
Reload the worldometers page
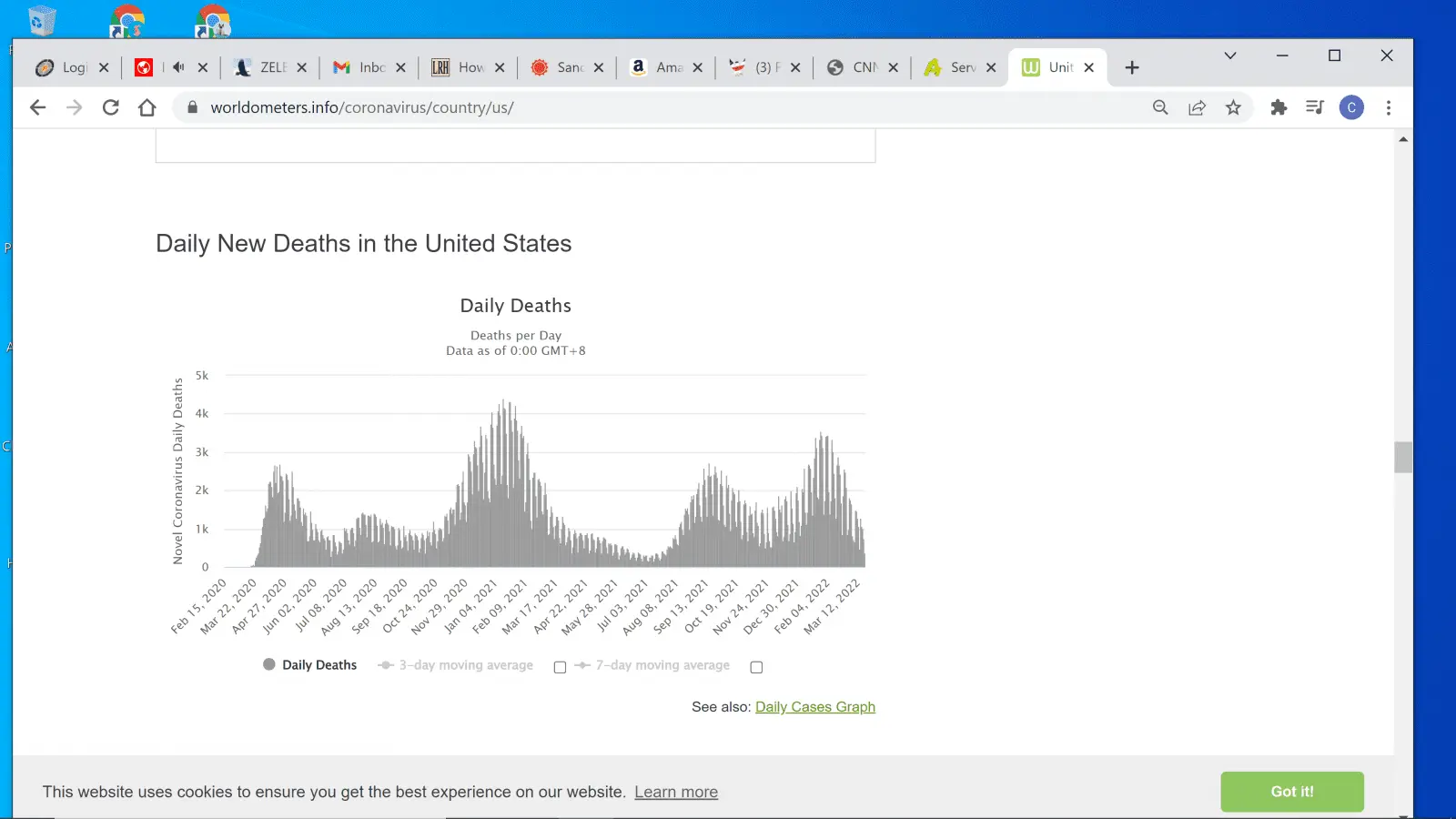pyautogui.click(x=111, y=107)
